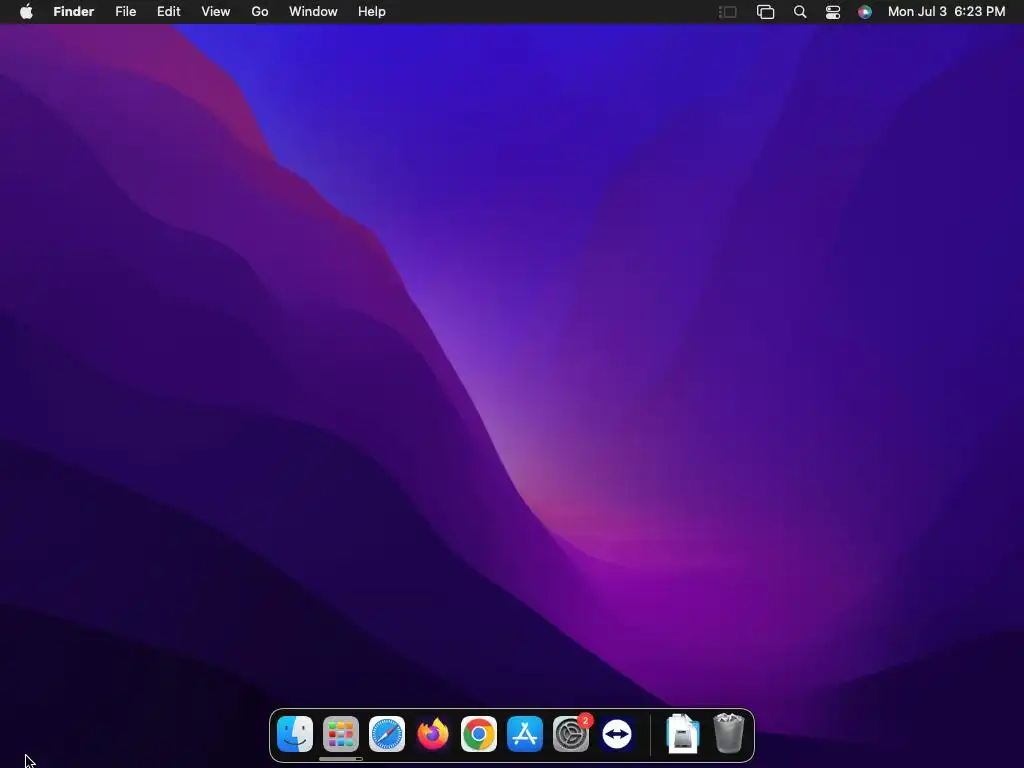Click the Spotlight search icon
1024x768 pixels.
[x=800, y=12]
